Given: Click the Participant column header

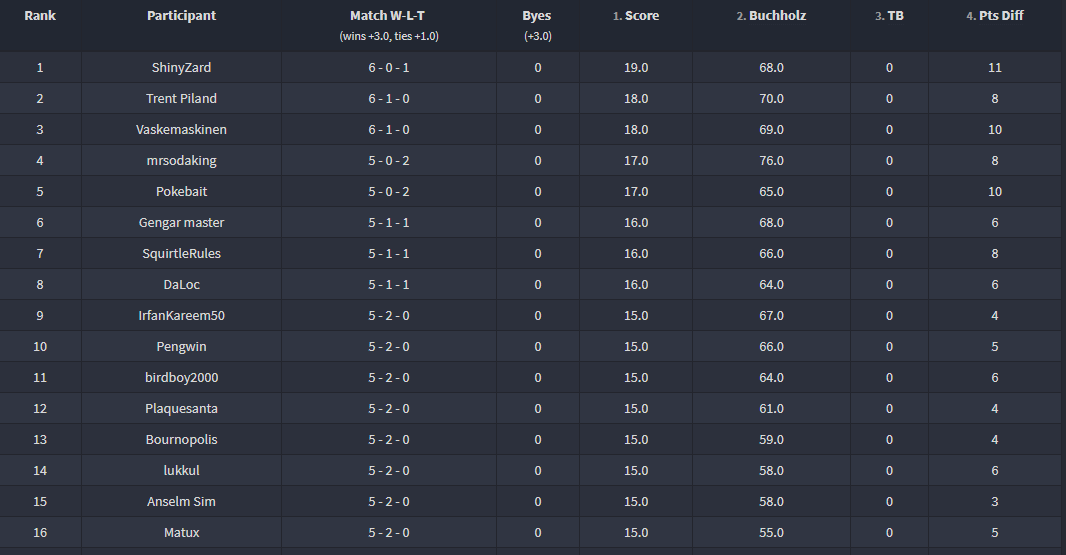Looking at the screenshot, I should pyautogui.click(x=182, y=16).
